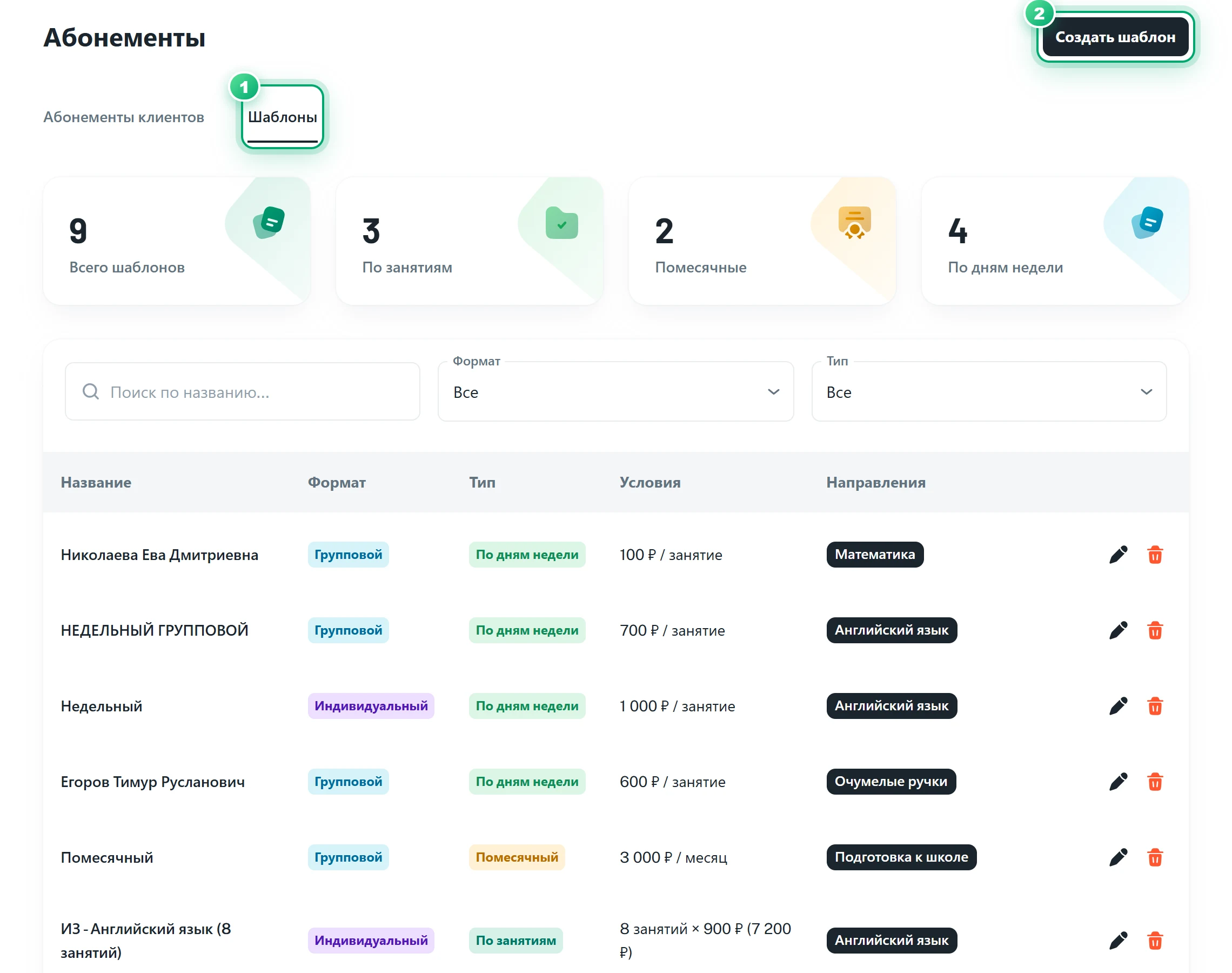Delete the Егоров Тимур Русланович template
Screen dimensions: 1232x973
[x=1155, y=782]
